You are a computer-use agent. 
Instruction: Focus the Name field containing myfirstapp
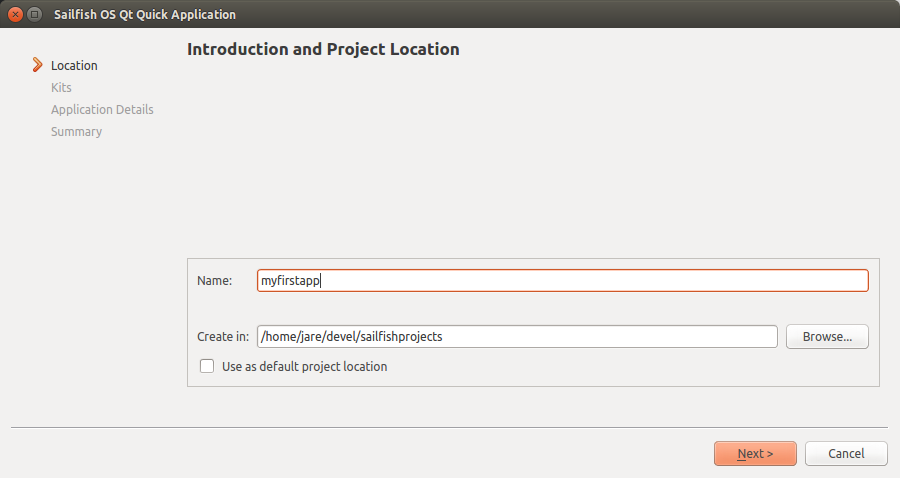562,281
